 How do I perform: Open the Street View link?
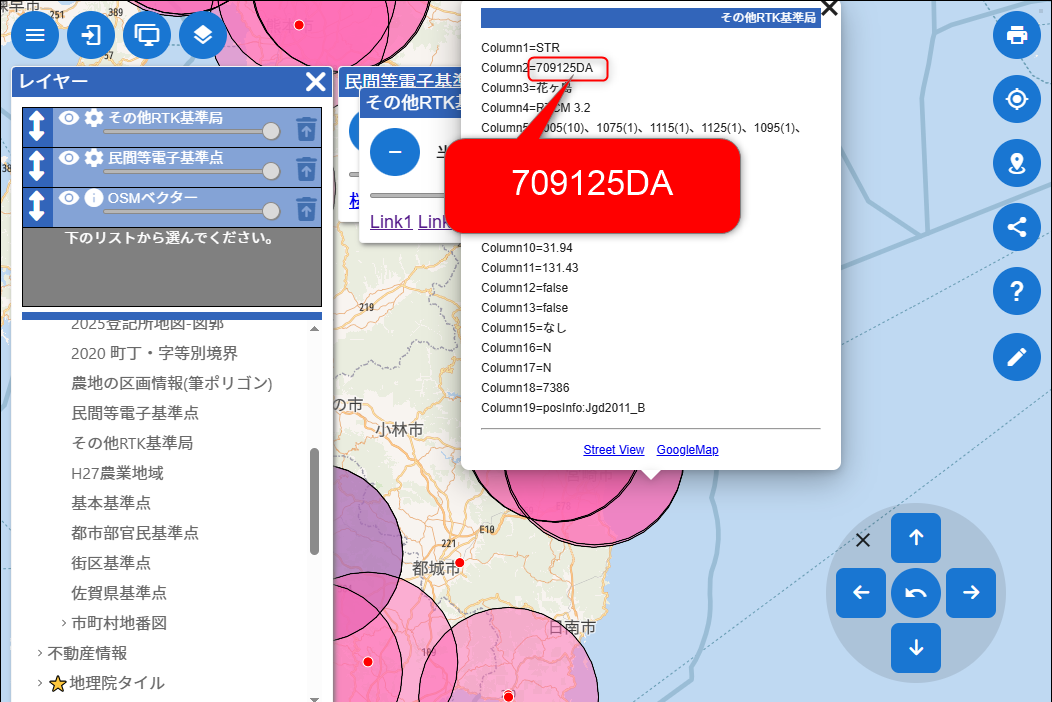[613, 450]
